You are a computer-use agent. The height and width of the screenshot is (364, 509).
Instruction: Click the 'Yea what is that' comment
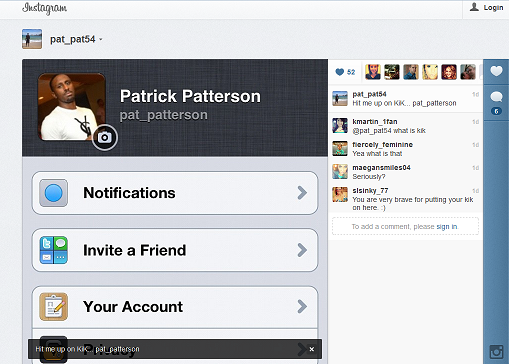(x=377, y=154)
